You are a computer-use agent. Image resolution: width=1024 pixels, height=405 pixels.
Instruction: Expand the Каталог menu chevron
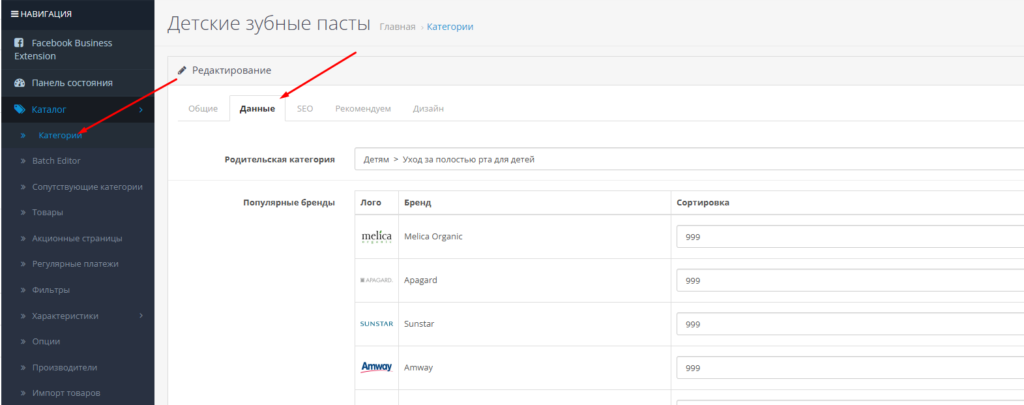point(141,109)
